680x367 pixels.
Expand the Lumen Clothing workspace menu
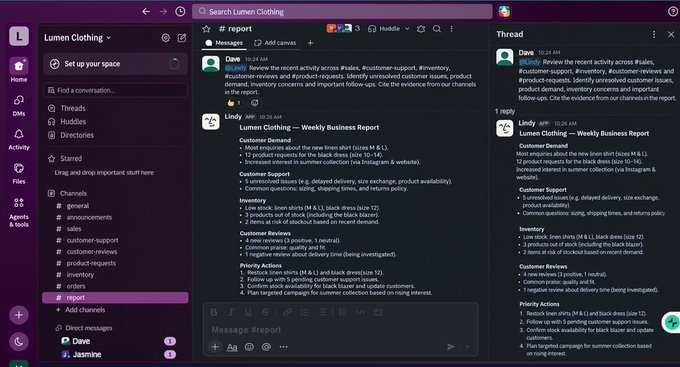(x=77, y=38)
